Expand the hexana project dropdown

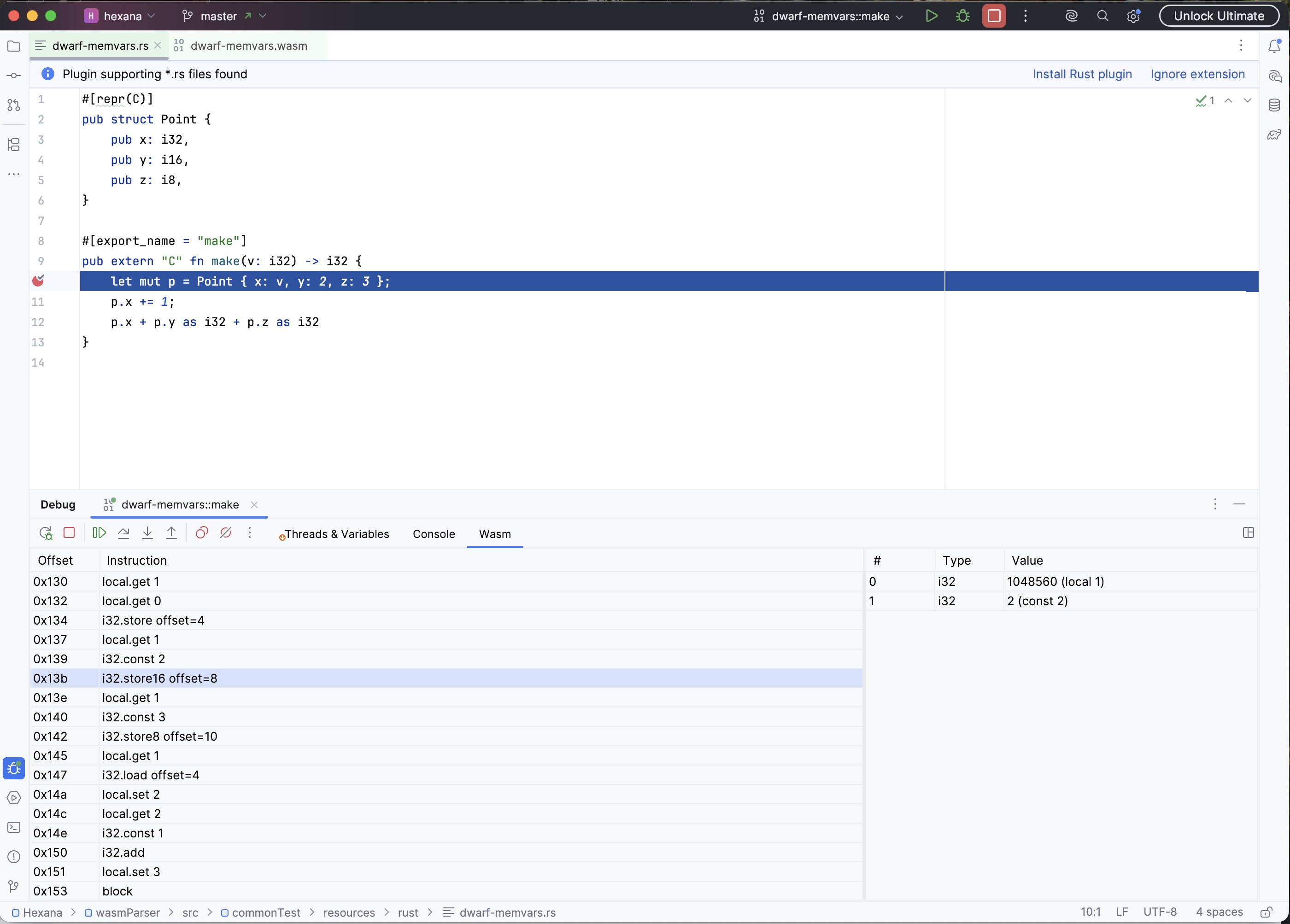(x=120, y=16)
